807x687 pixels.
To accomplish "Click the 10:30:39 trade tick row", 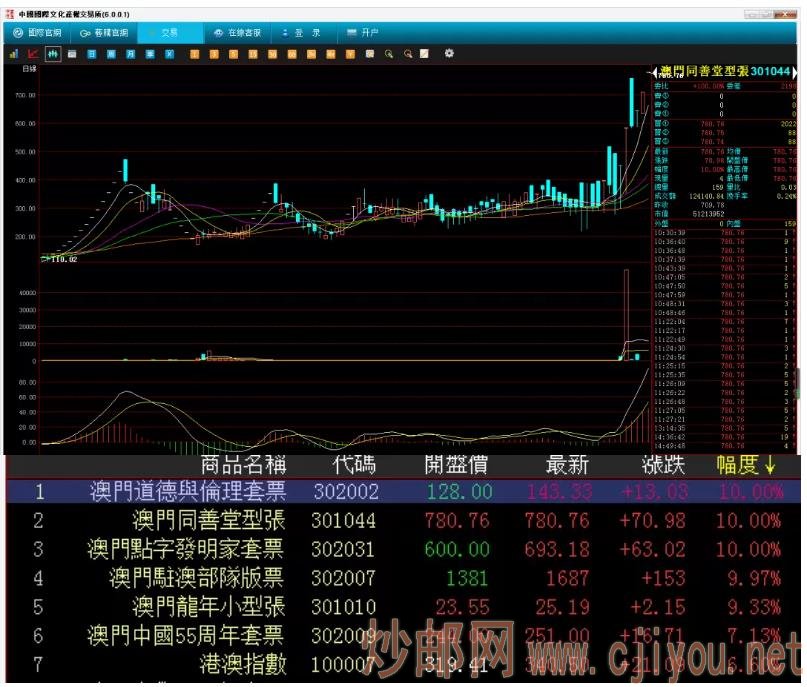I will (x=725, y=233).
